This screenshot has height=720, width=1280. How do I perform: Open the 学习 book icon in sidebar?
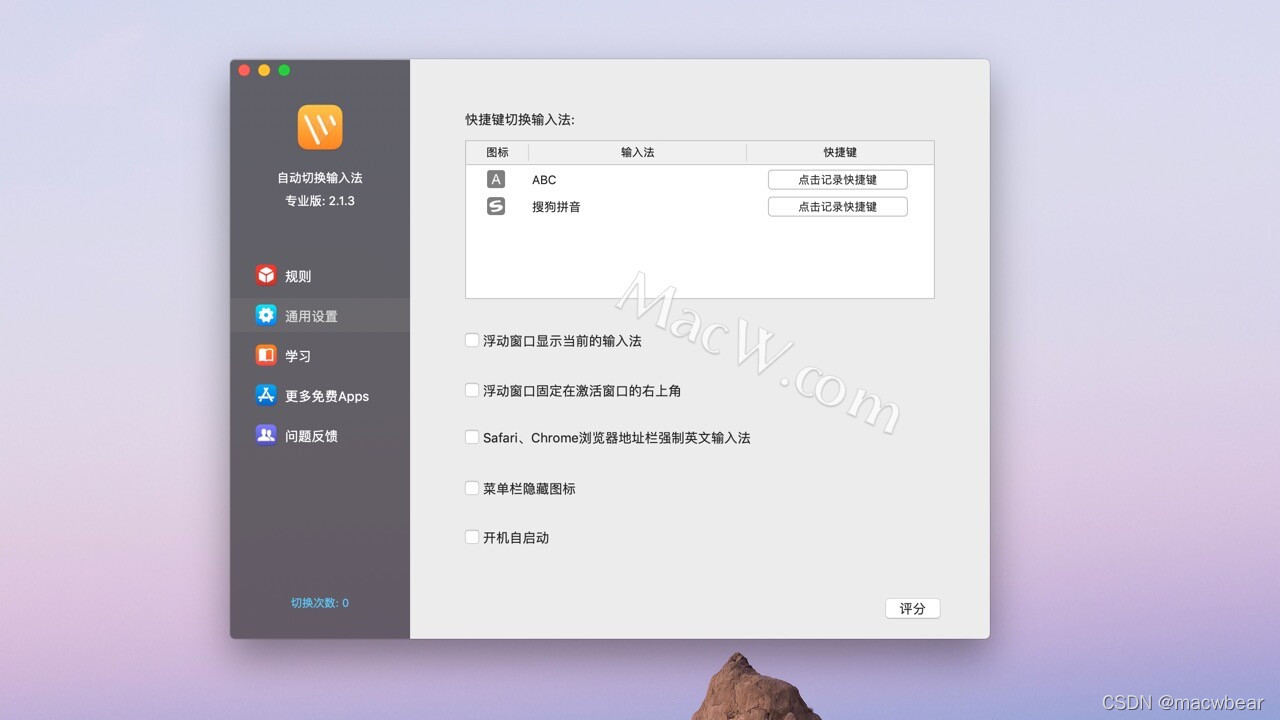click(265, 355)
